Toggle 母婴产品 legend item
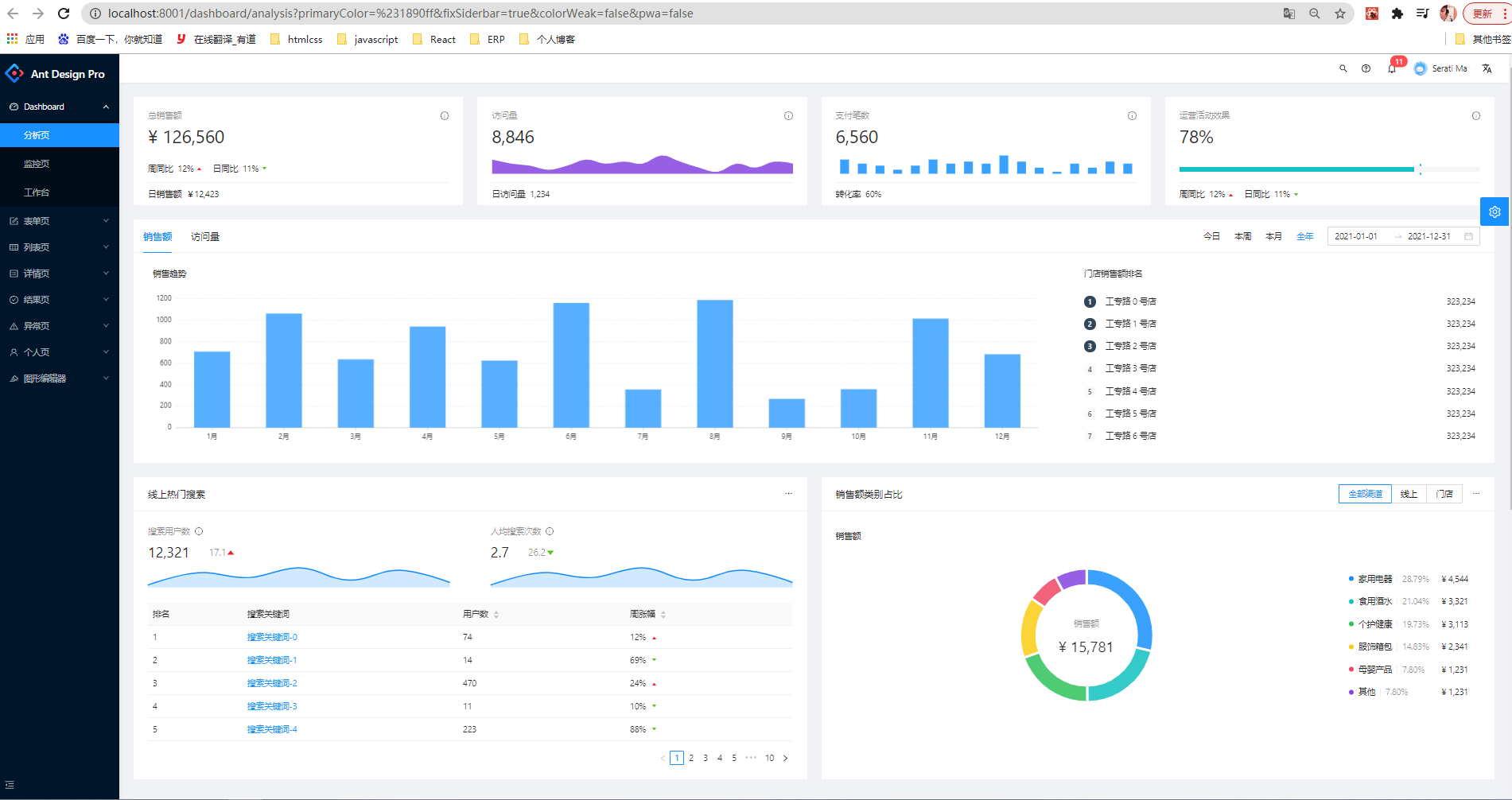This screenshot has height=800, width=1512. 1409,670
